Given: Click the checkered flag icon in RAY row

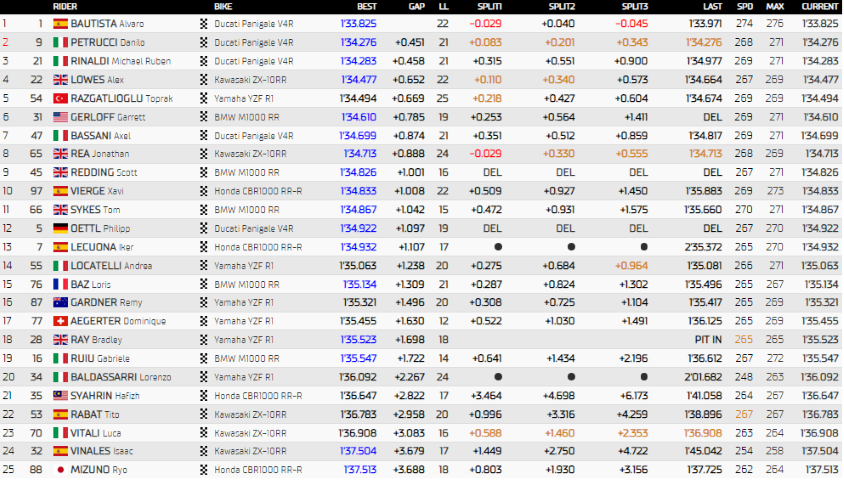Looking at the screenshot, I should click(203, 340).
